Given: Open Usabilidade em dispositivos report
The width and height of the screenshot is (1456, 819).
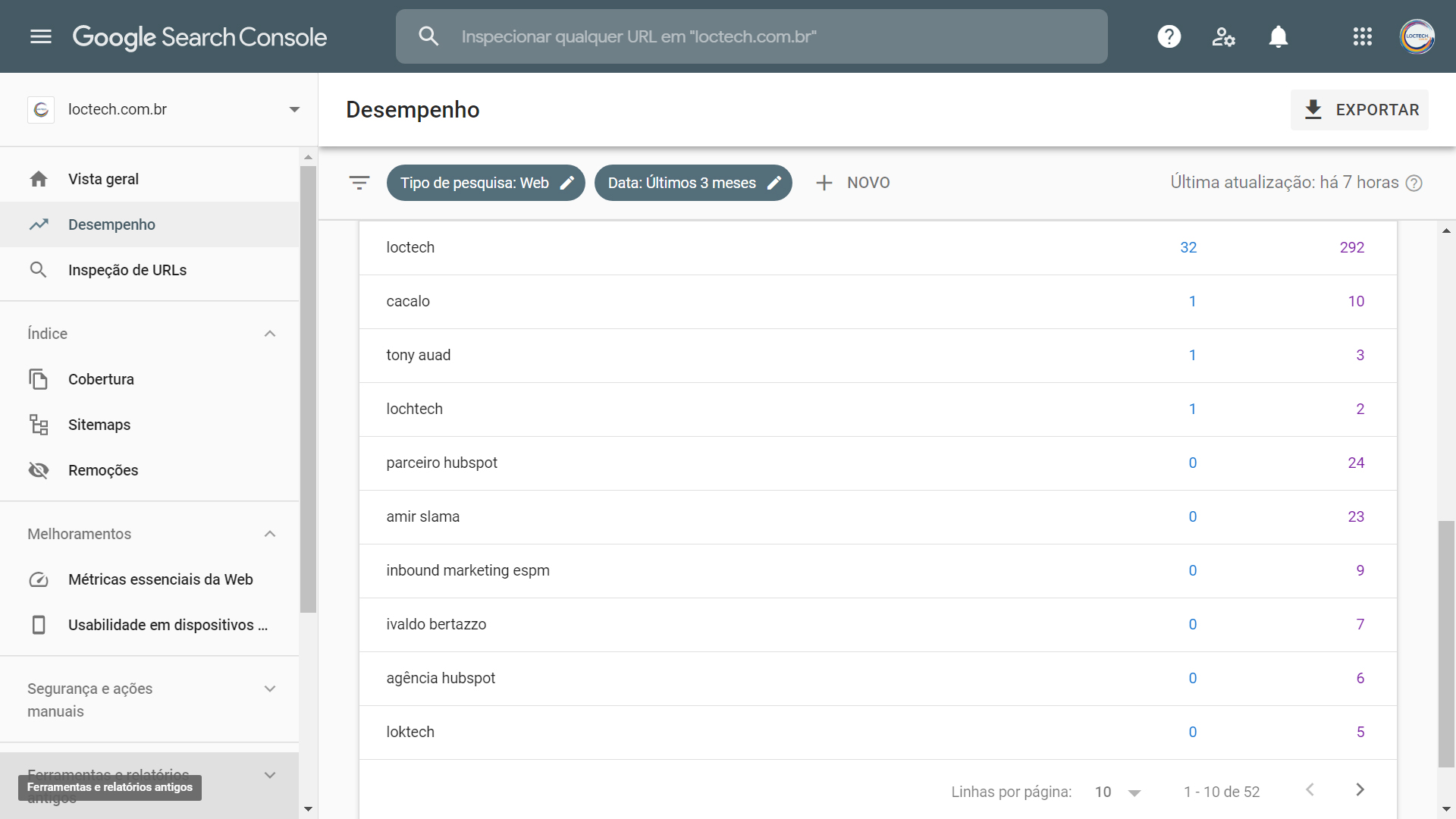Looking at the screenshot, I should click(x=149, y=625).
